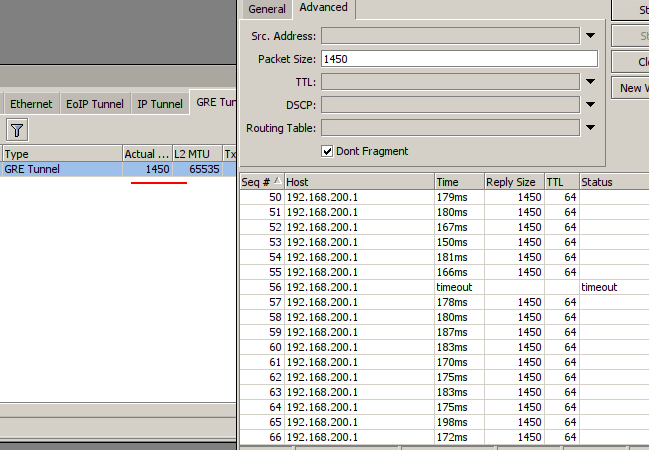
Task: Toggle the Dont Fragment checkbox
Action: point(327,151)
